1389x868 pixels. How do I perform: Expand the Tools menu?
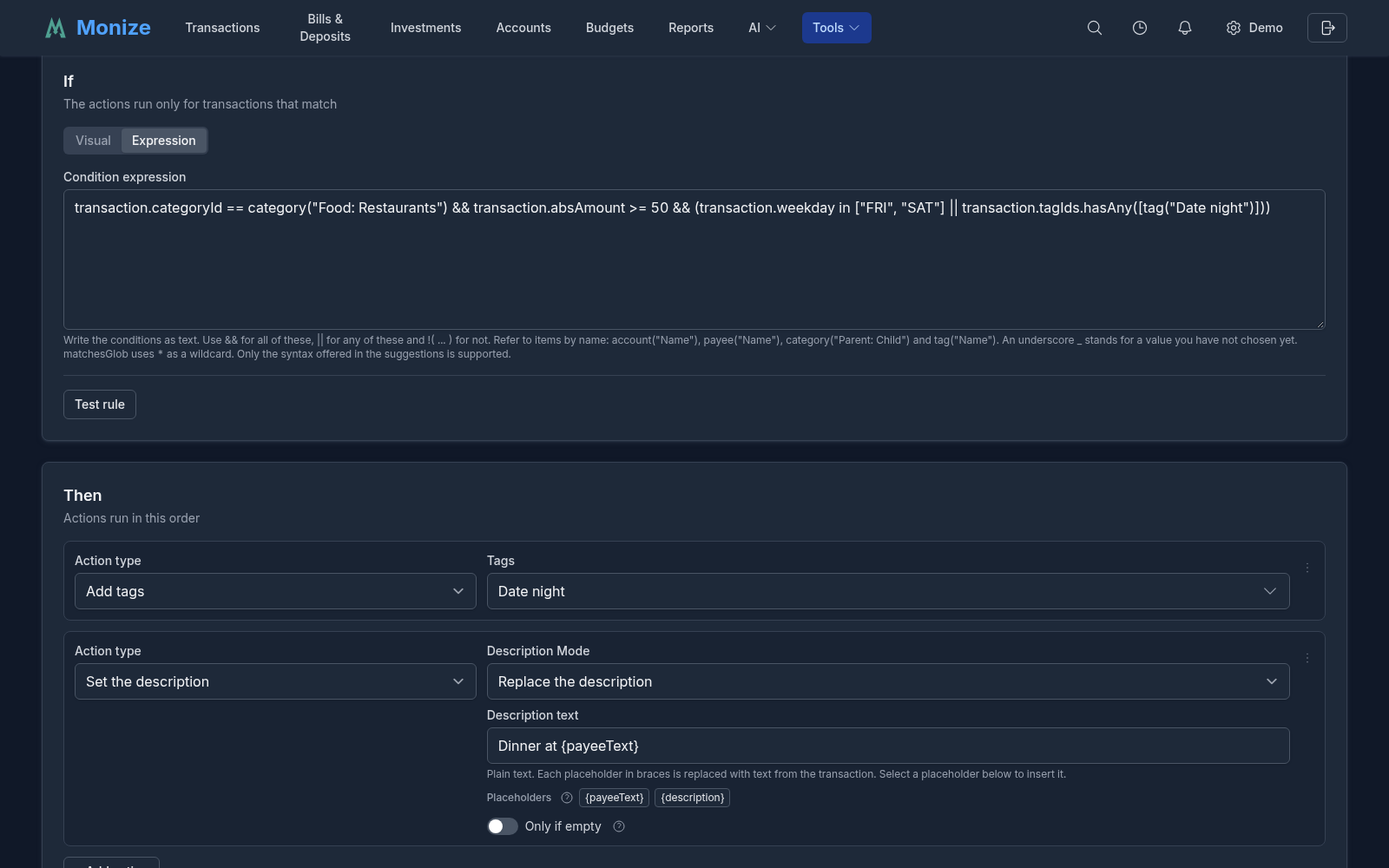coord(836,28)
